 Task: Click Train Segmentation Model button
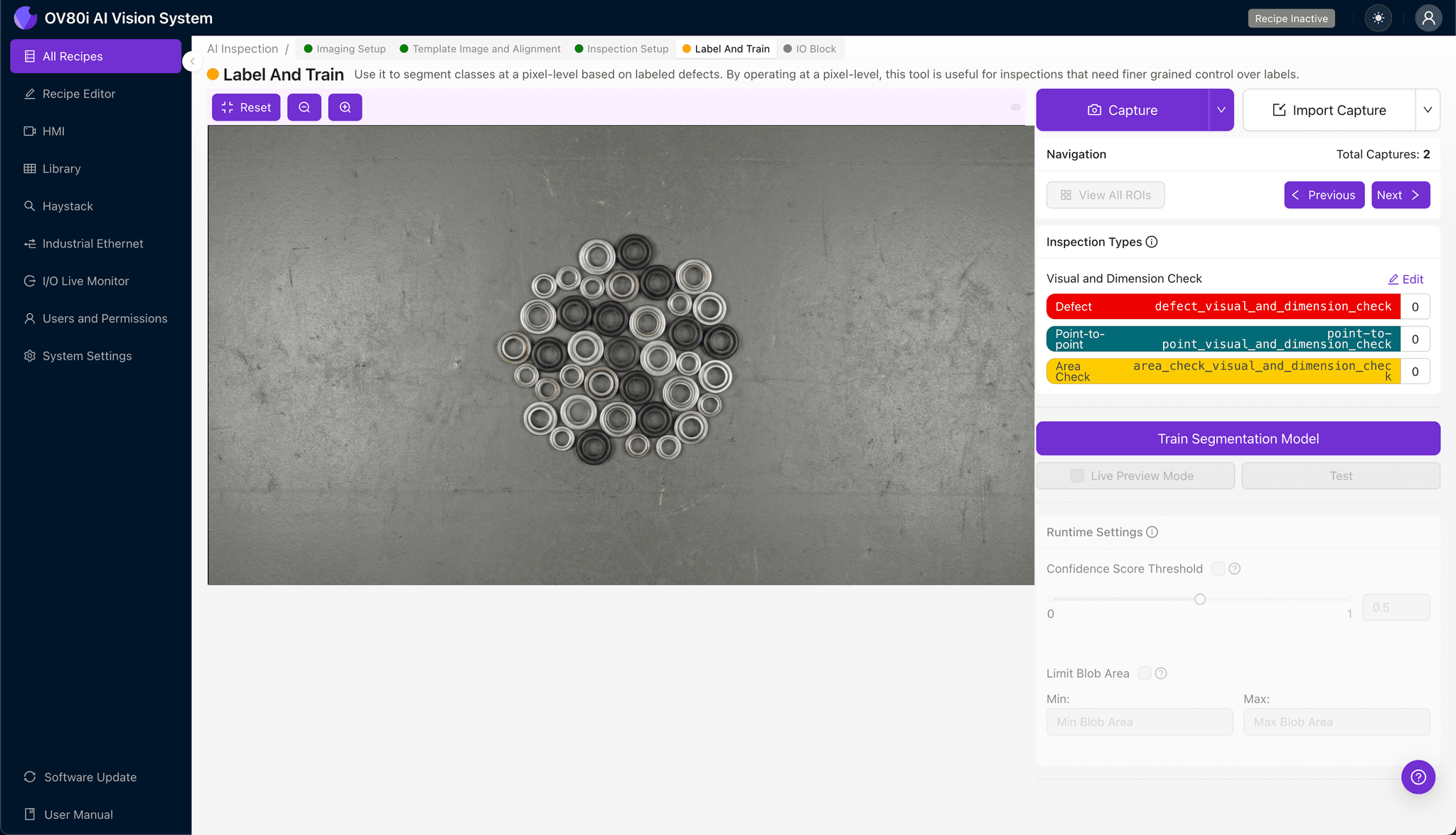coord(1238,438)
